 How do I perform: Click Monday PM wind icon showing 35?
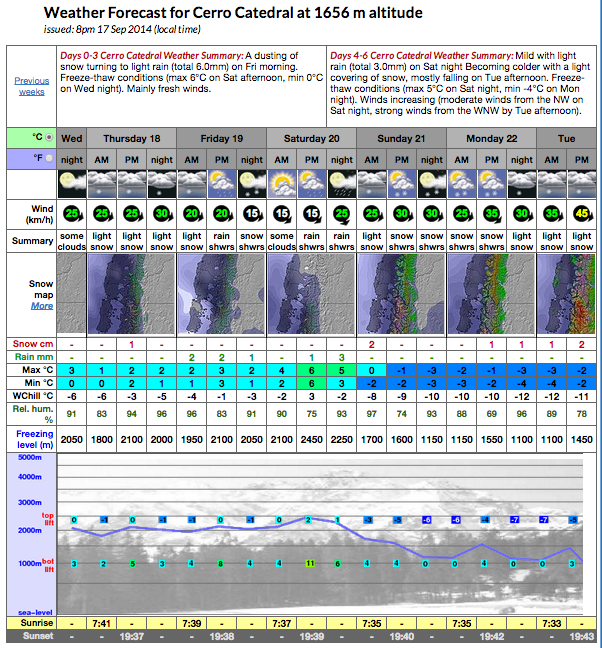point(492,214)
